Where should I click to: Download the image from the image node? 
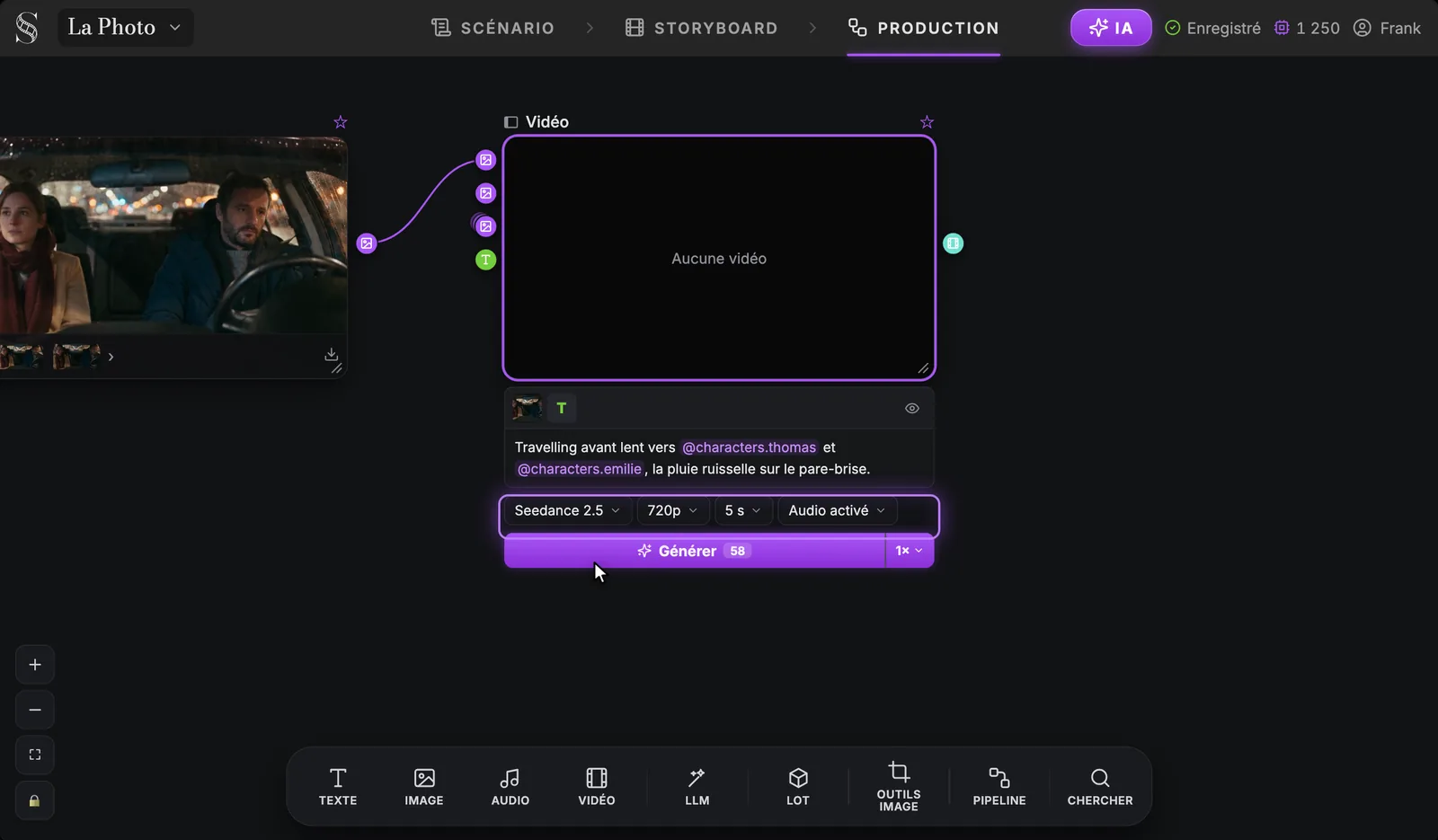(332, 354)
